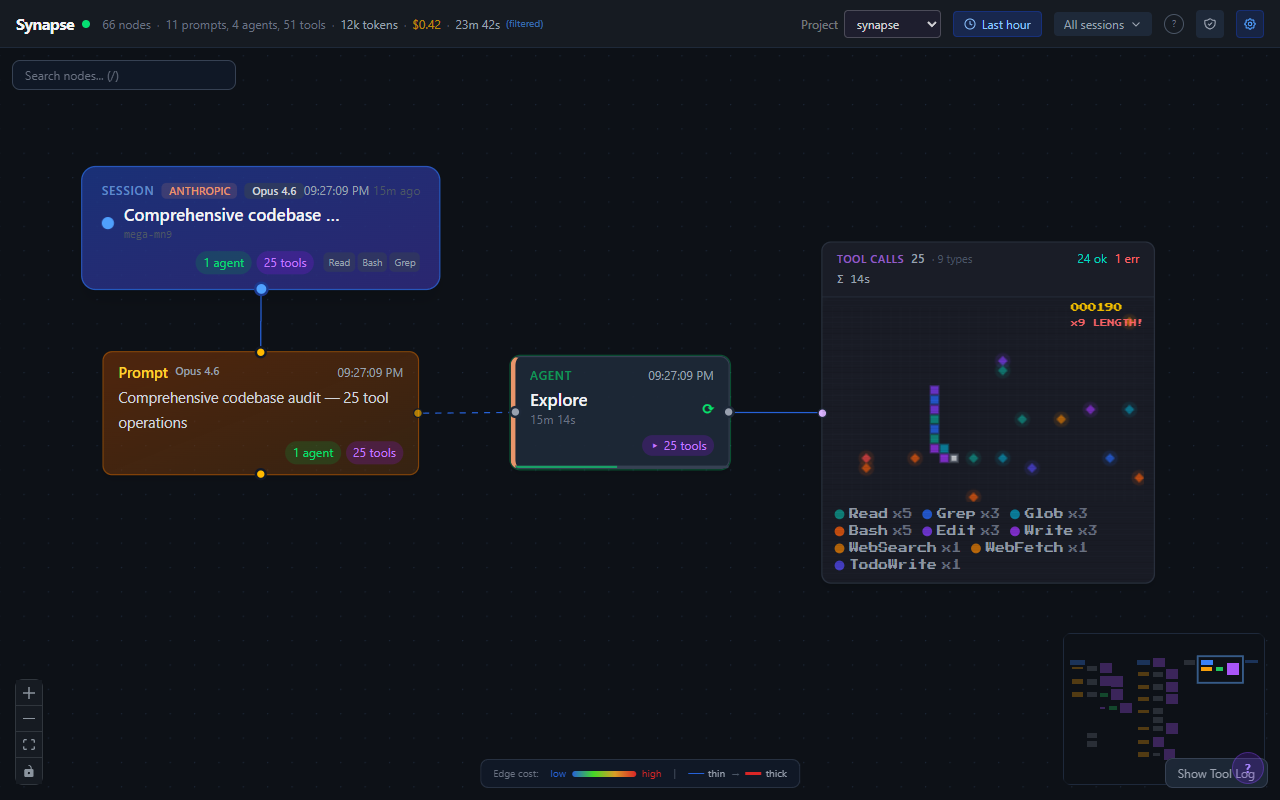Viewport: 1280px width, 800px height.
Task: Click the green refresh icon on Explore agent
Action: [708, 409]
